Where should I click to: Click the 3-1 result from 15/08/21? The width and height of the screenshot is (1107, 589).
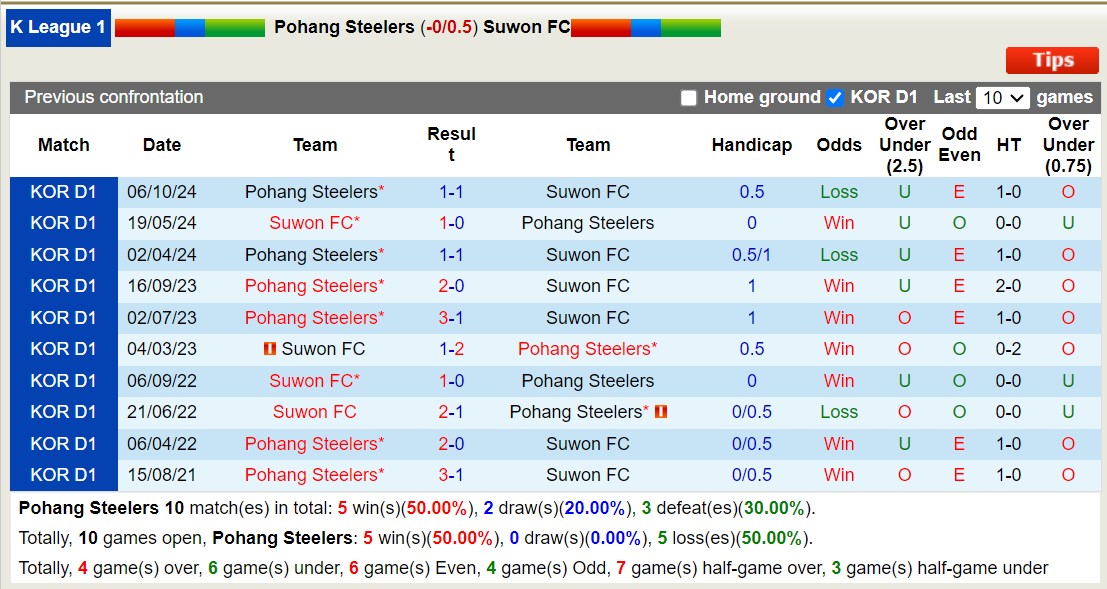tap(452, 475)
